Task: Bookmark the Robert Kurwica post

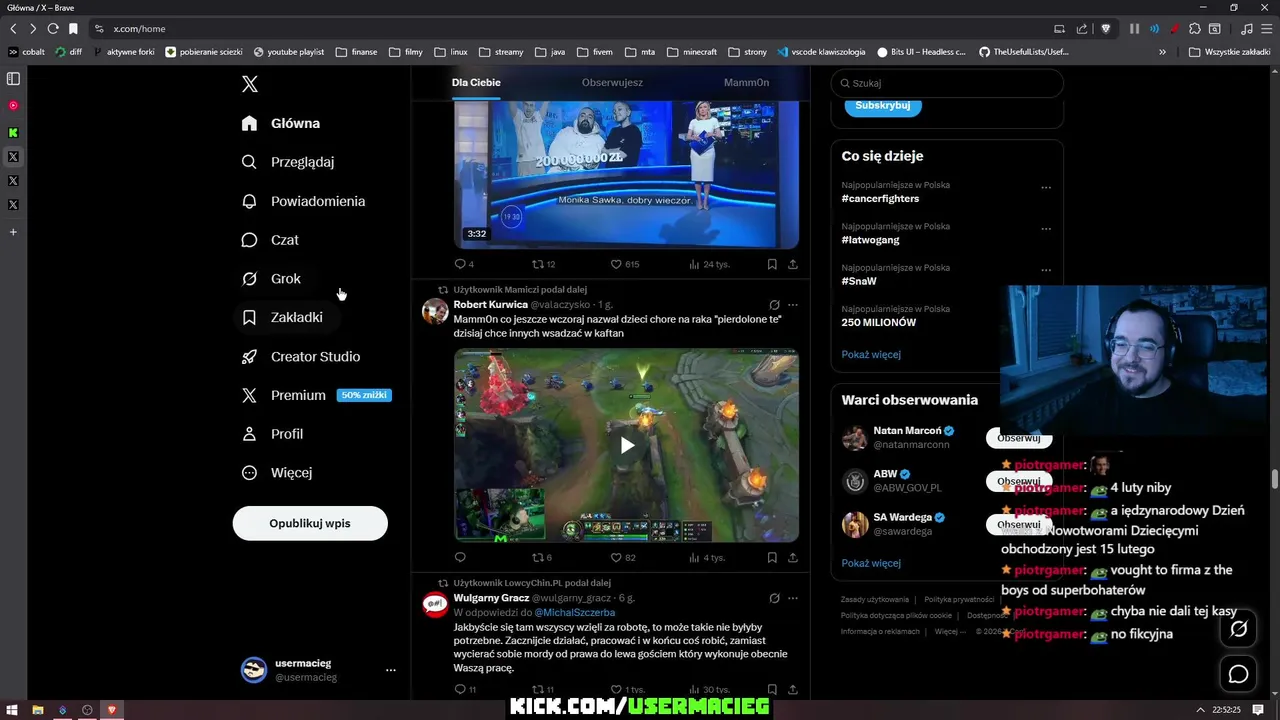Action: tap(772, 558)
